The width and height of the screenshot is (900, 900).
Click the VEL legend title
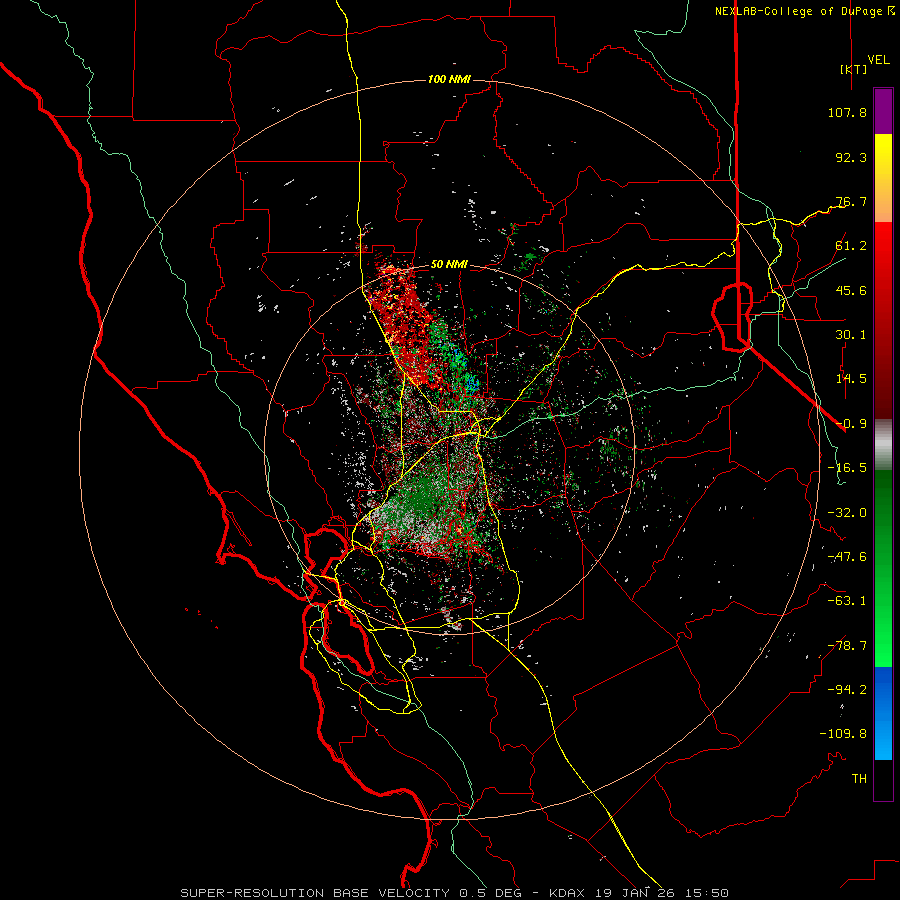pos(878,60)
